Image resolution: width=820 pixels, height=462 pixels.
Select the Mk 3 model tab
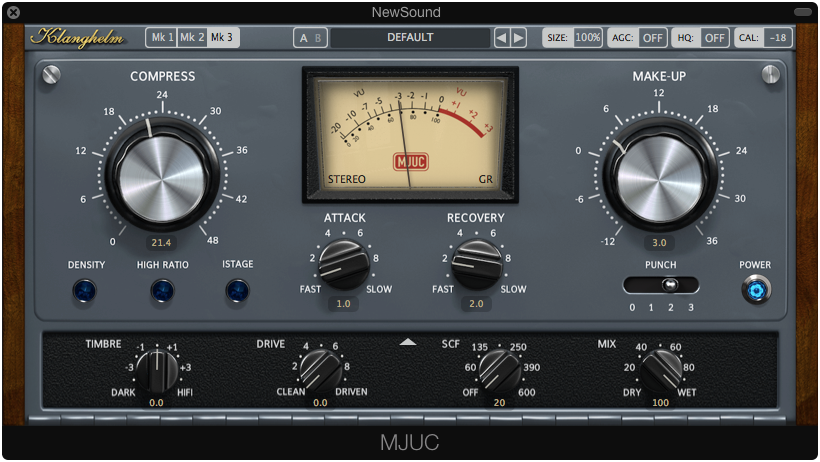222,37
